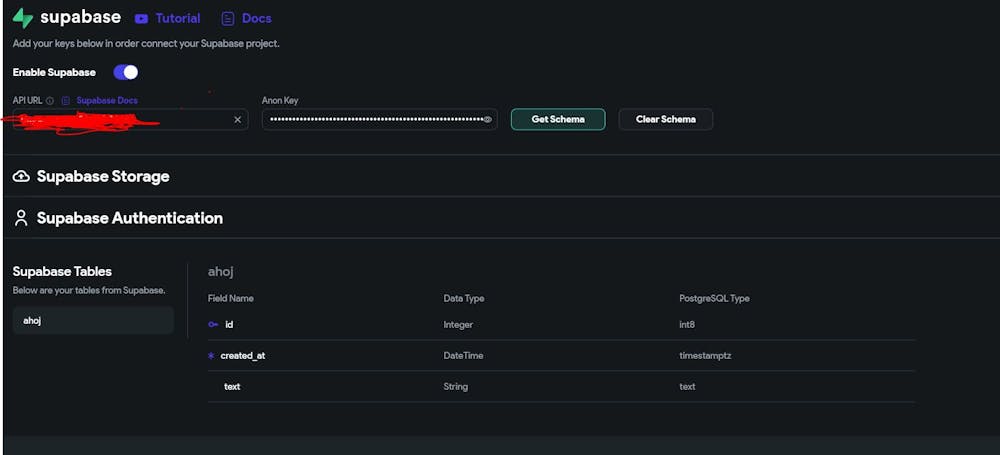Image resolution: width=1000 pixels, height=455 pixels.
Task: Disable the Enable Supabase toggle
Action: tap(126, 72)
